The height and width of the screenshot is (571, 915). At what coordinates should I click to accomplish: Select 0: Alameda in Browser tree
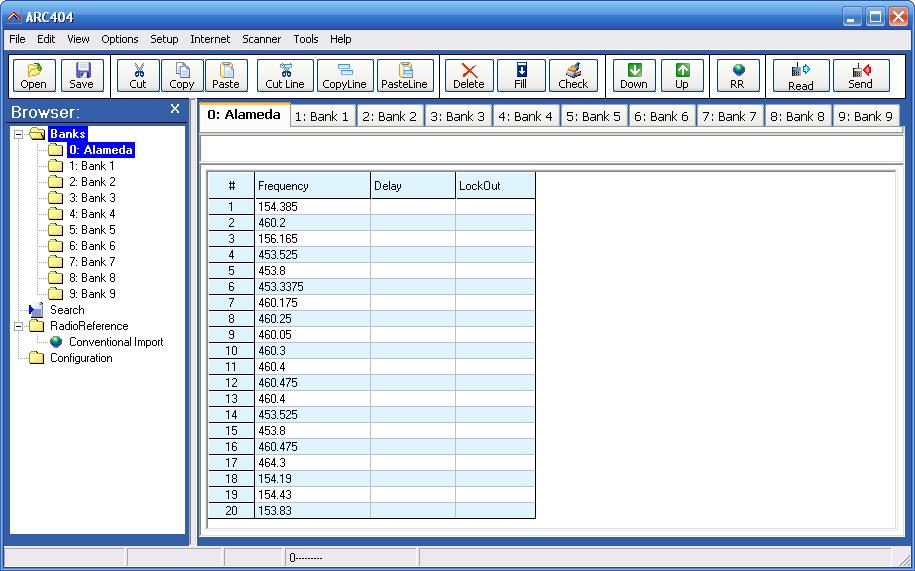pyautogui.click(x=101, y=150)
